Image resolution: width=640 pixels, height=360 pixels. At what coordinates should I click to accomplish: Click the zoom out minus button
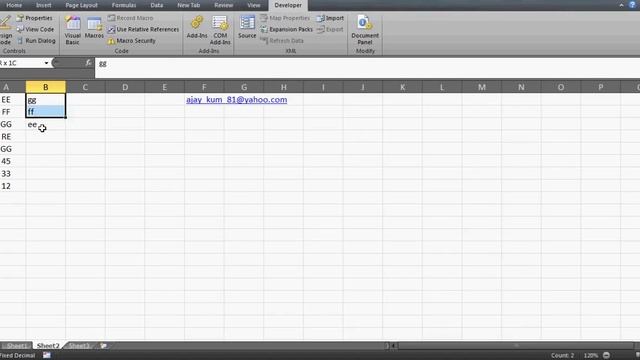click(x=607, y=356)
